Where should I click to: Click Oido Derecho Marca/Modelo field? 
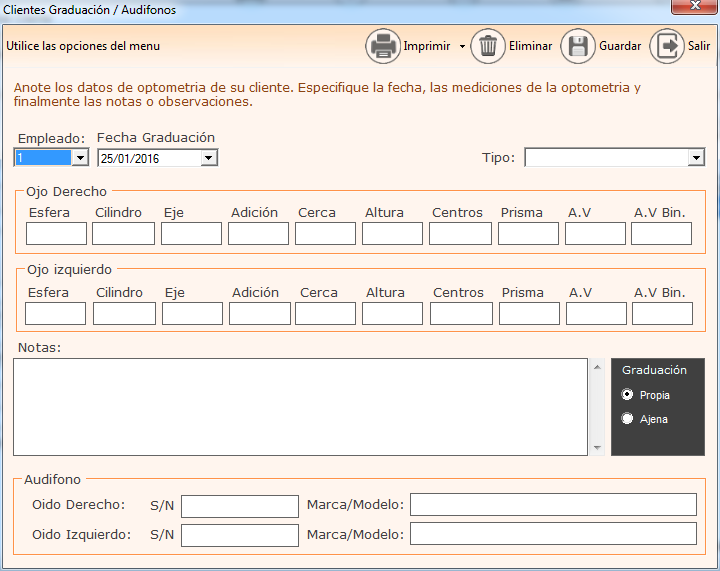pos(553,505)
